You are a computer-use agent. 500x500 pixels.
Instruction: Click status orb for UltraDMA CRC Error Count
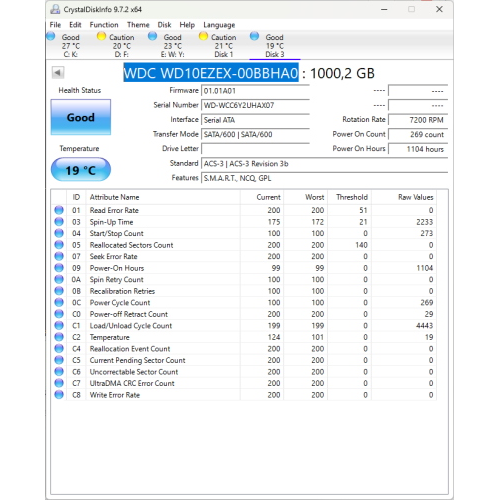pos(59,383)
